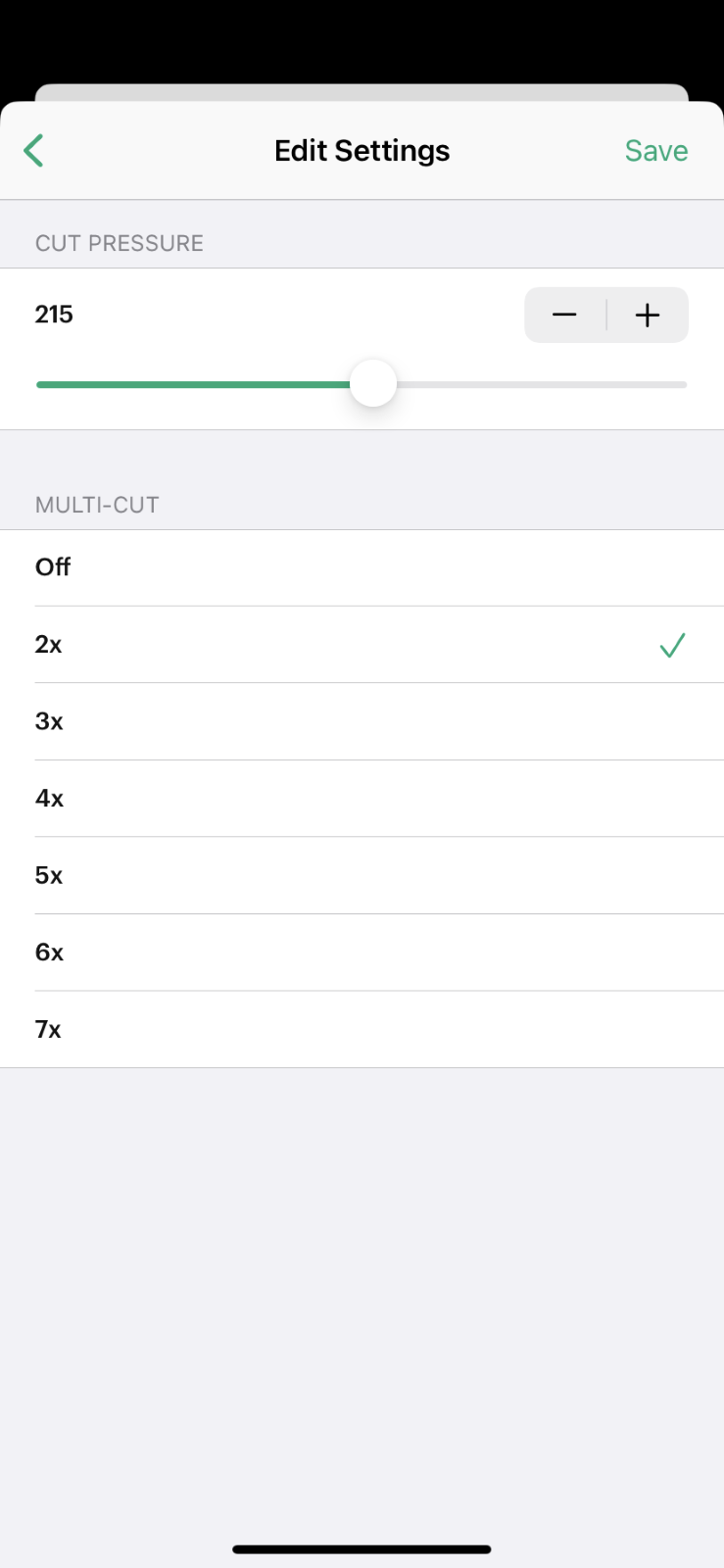Click the gray slider track right of thumb
This screenshot has width=724, height=1568.
point(541,385)
